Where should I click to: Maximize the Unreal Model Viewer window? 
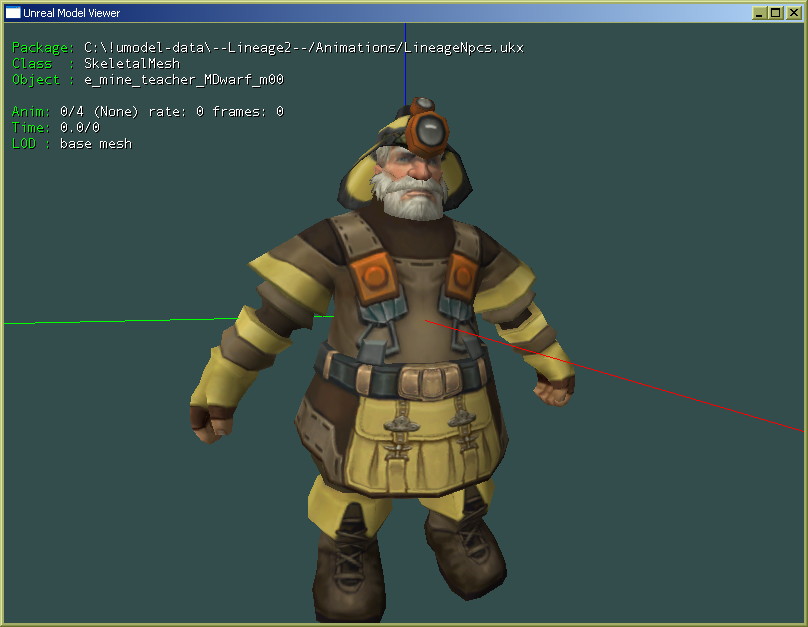pos(776,13)
